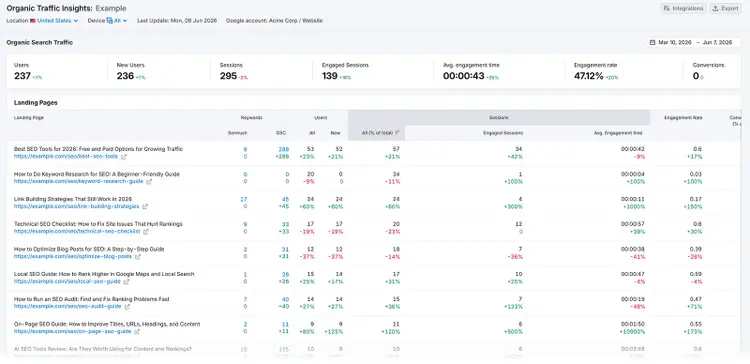Viewport: 750px width, 364px height.
Task: Open external link icon for link-building-strategies URL
Action: coord(145,207)
